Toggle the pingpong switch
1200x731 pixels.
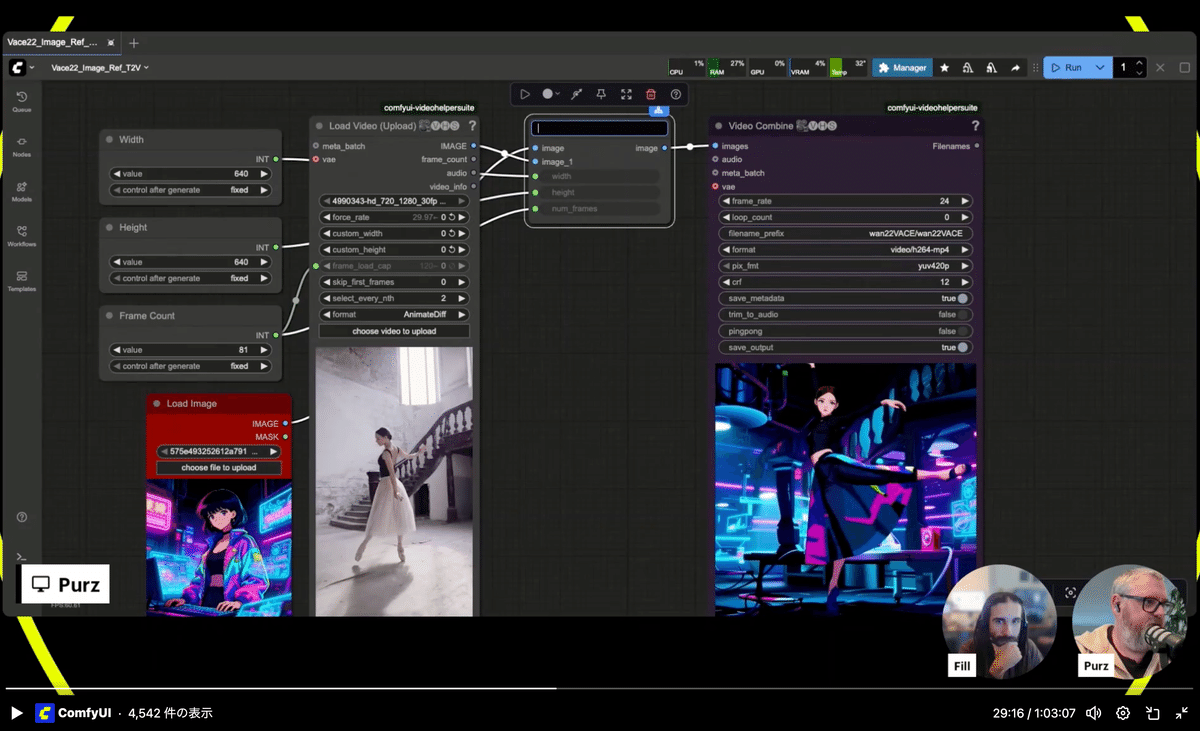[x=962, y=331]
